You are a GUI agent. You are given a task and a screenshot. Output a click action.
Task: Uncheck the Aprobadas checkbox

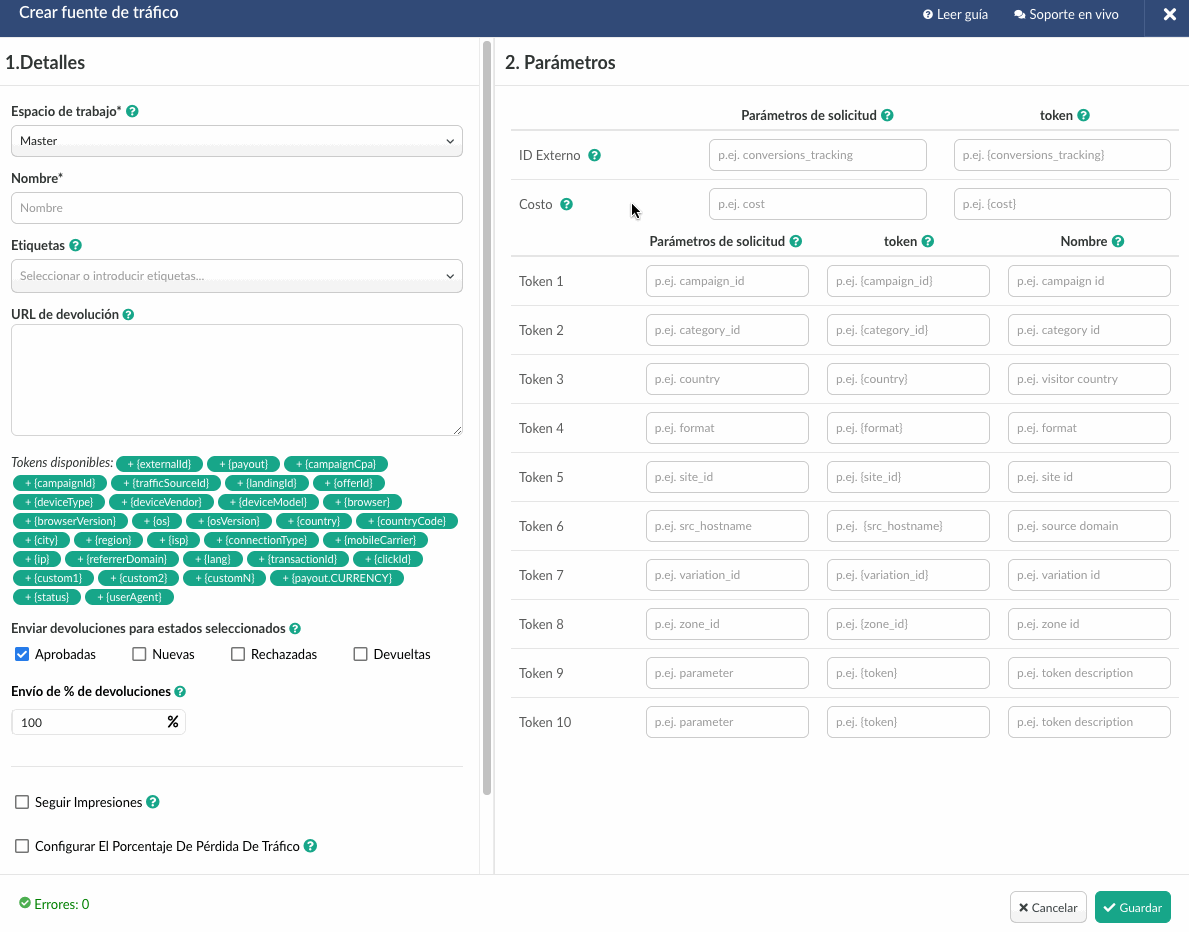coord(22,654)
